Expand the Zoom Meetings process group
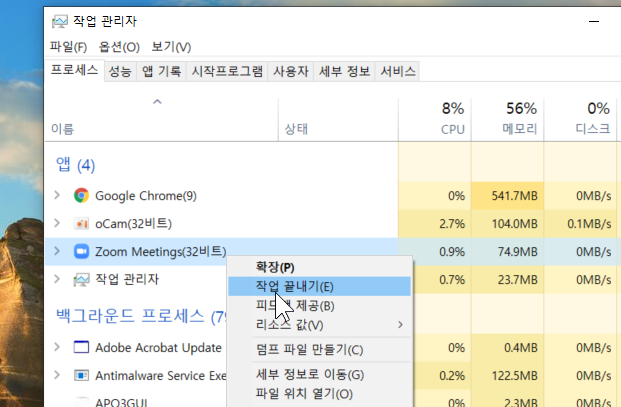 [x=57, y=251]
